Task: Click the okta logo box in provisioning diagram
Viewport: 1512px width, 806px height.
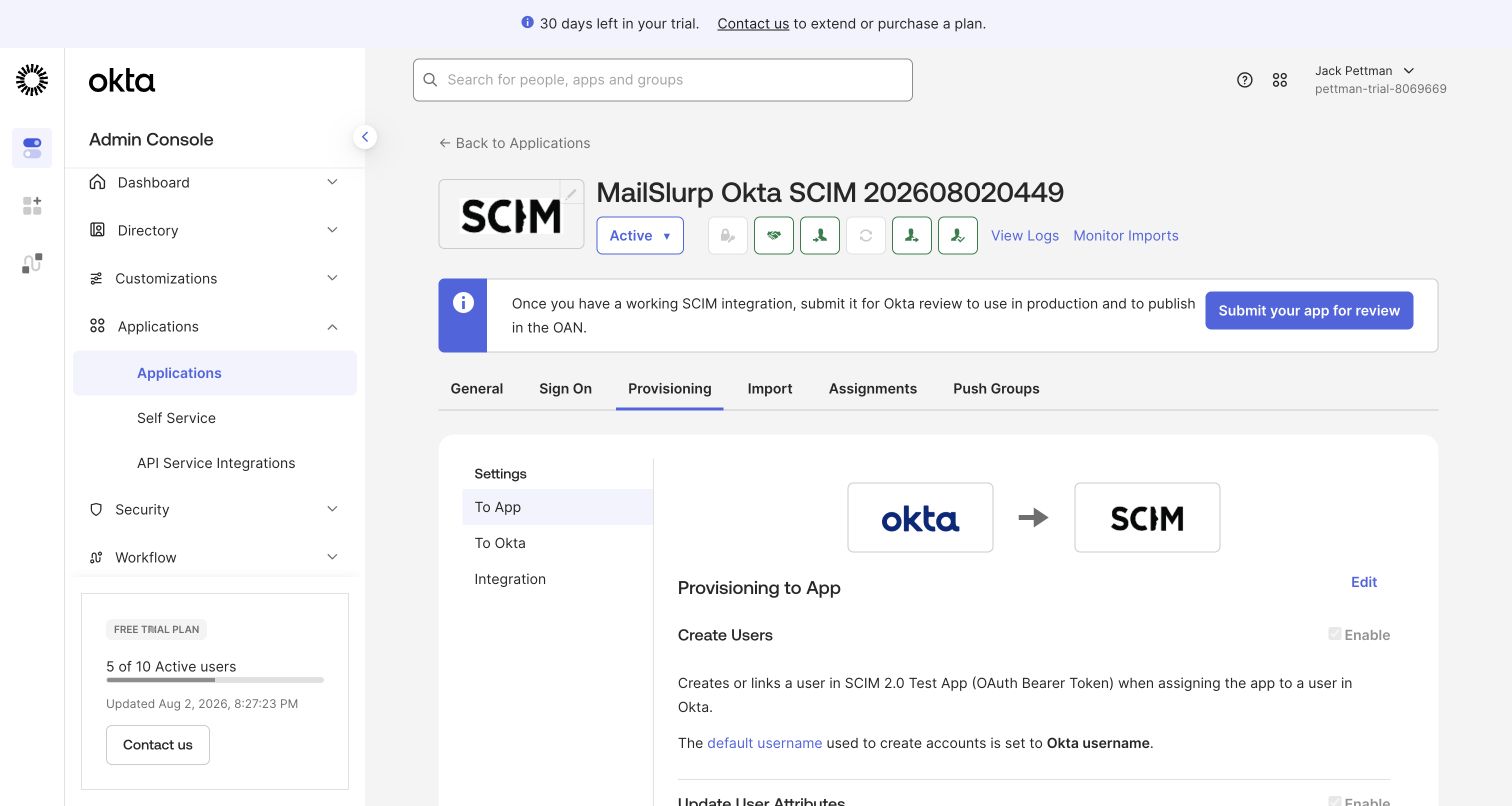Action: point(920,518)
